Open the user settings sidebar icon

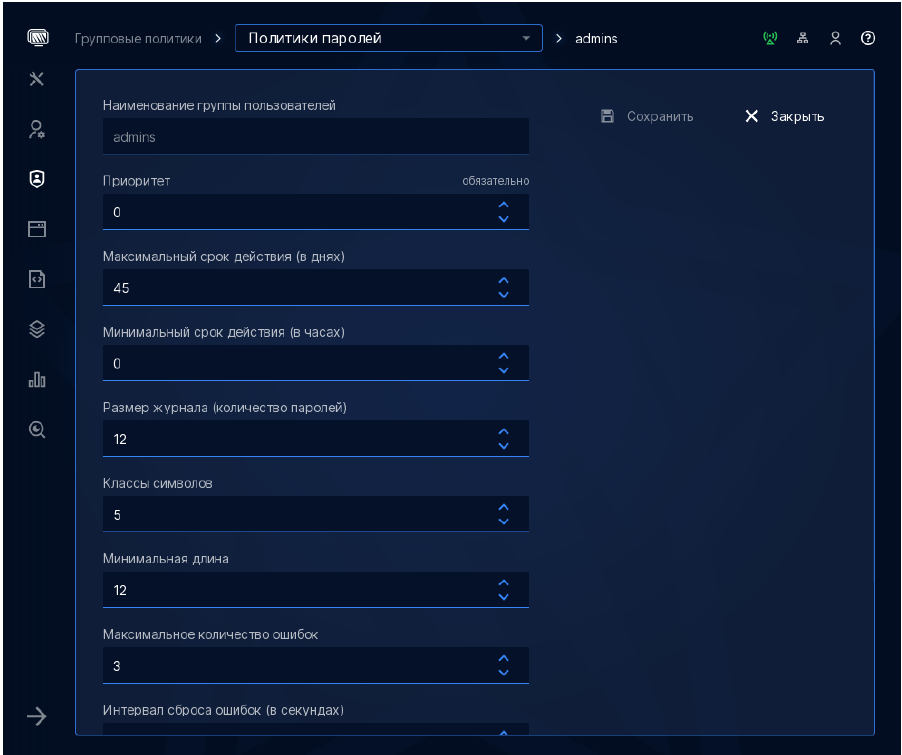click(37, 129)
